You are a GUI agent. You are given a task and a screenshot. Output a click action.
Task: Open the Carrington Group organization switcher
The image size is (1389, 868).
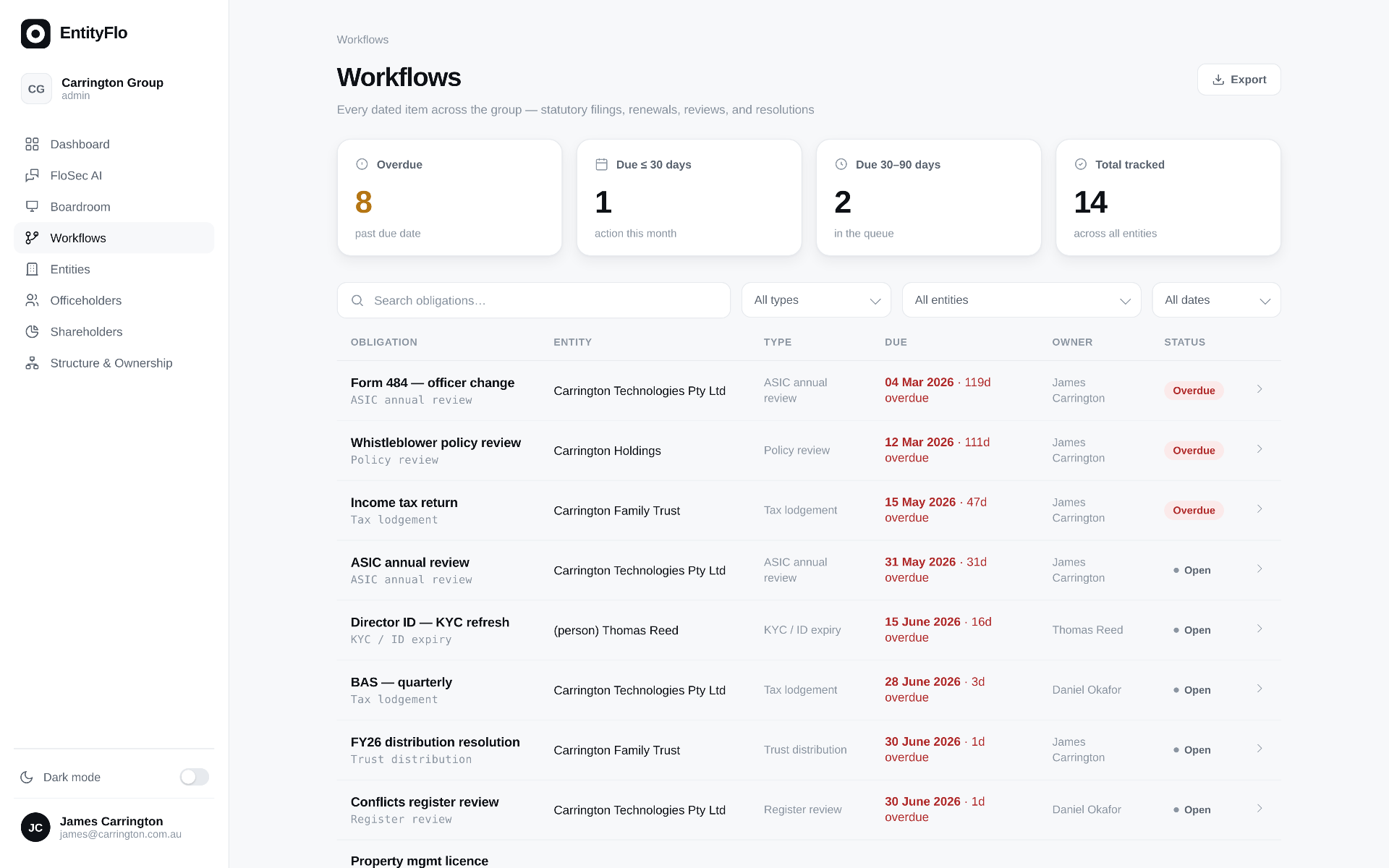pyautogui.click(x=114, y=88)
